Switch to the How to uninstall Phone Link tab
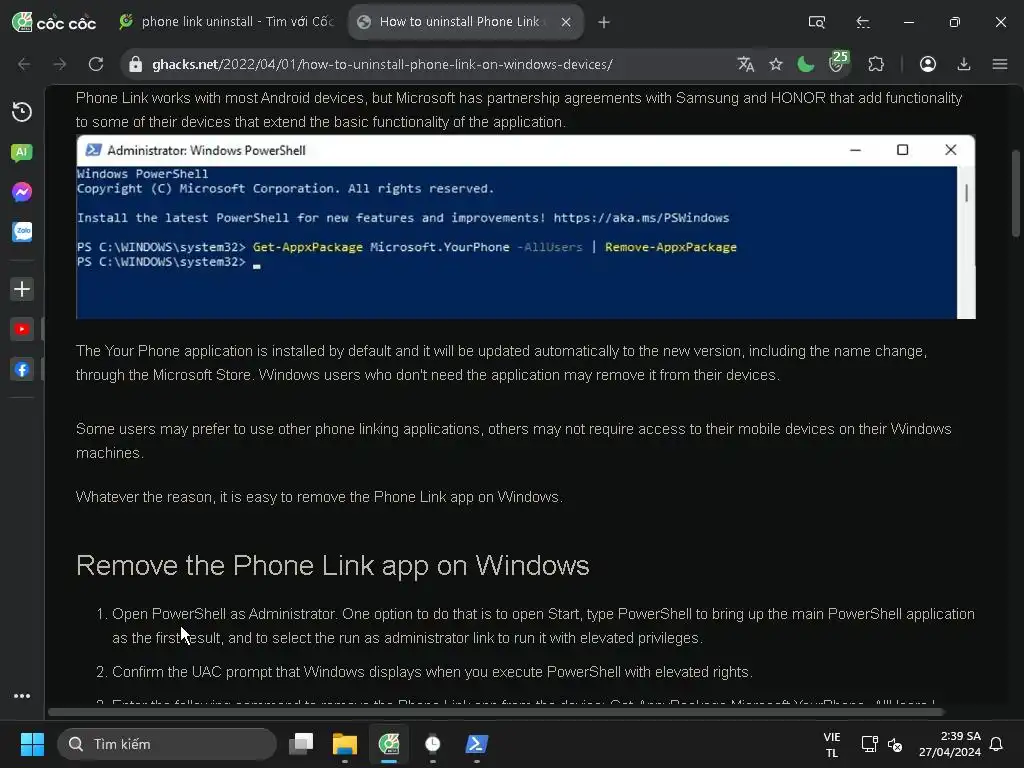 [459, 22]
